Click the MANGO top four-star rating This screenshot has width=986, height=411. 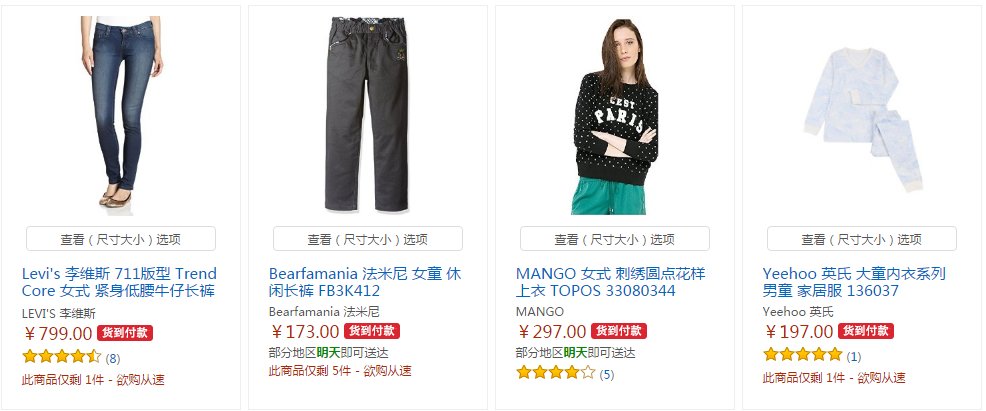pos(556,373)
